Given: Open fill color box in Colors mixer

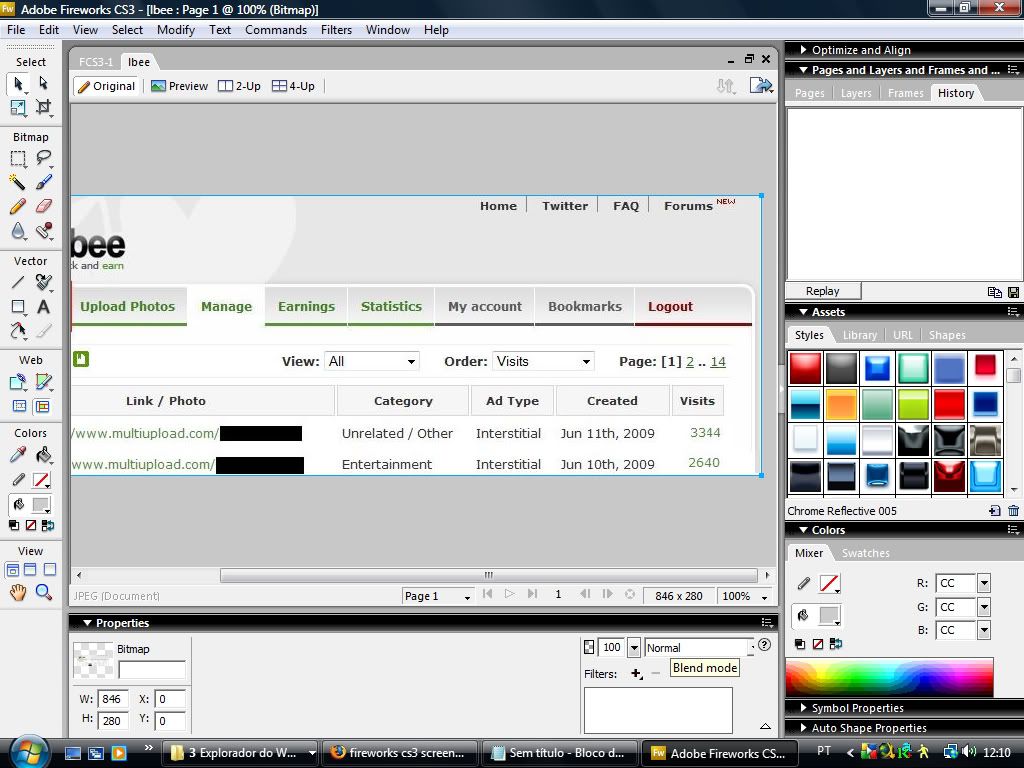Looking at the screenshot, I should (x=828, y=615).
